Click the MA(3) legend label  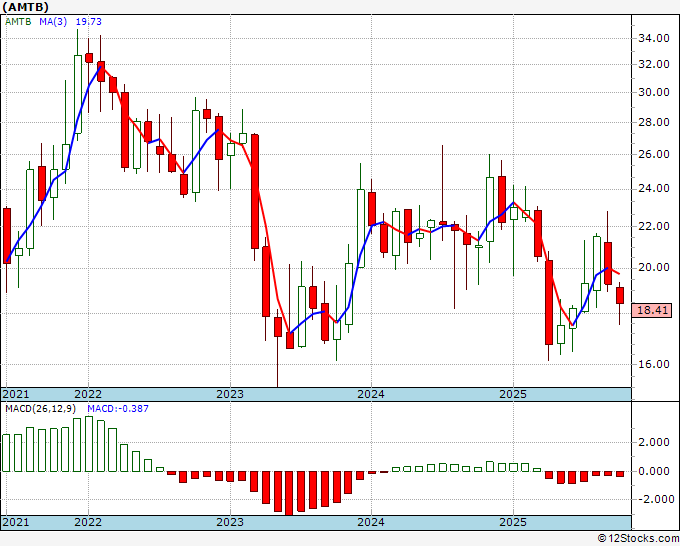click(53, 22)
